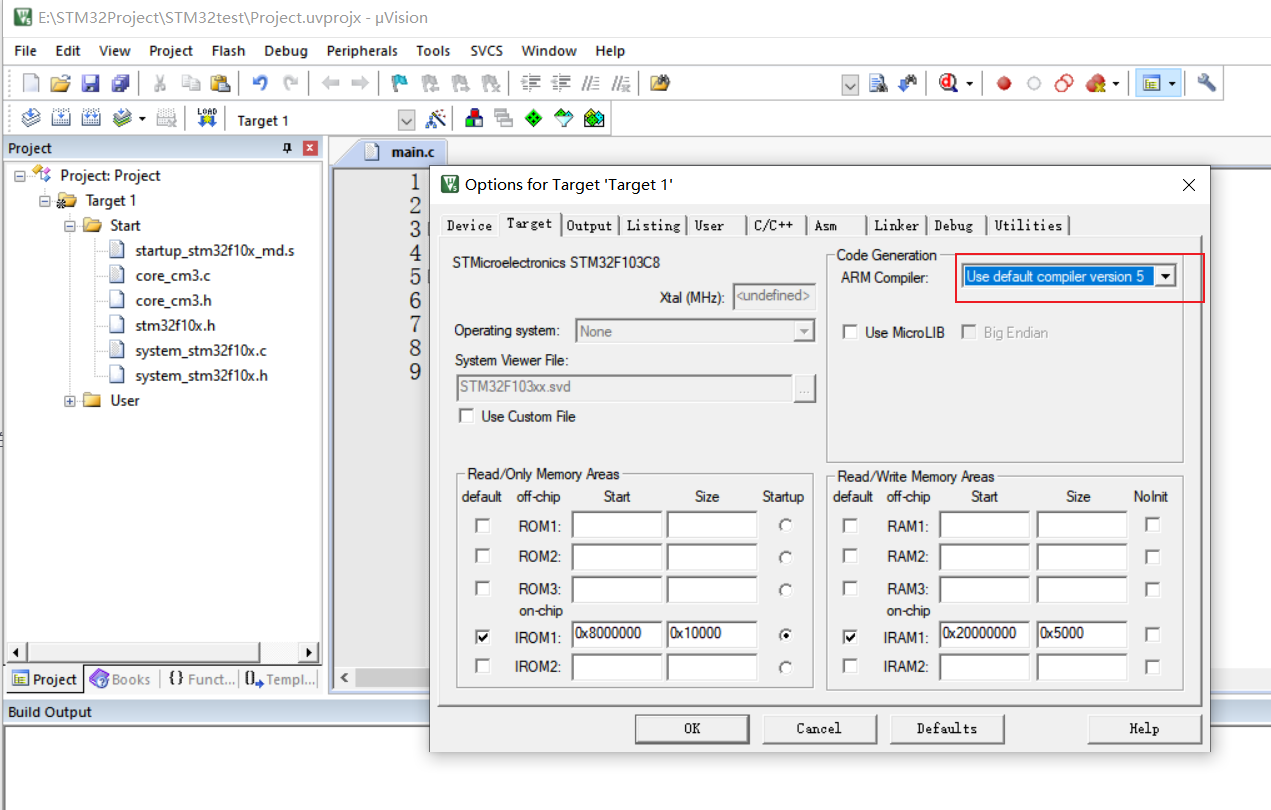Open a file with the folder icon
The image size is (1271, 810).
coord(61,84)
